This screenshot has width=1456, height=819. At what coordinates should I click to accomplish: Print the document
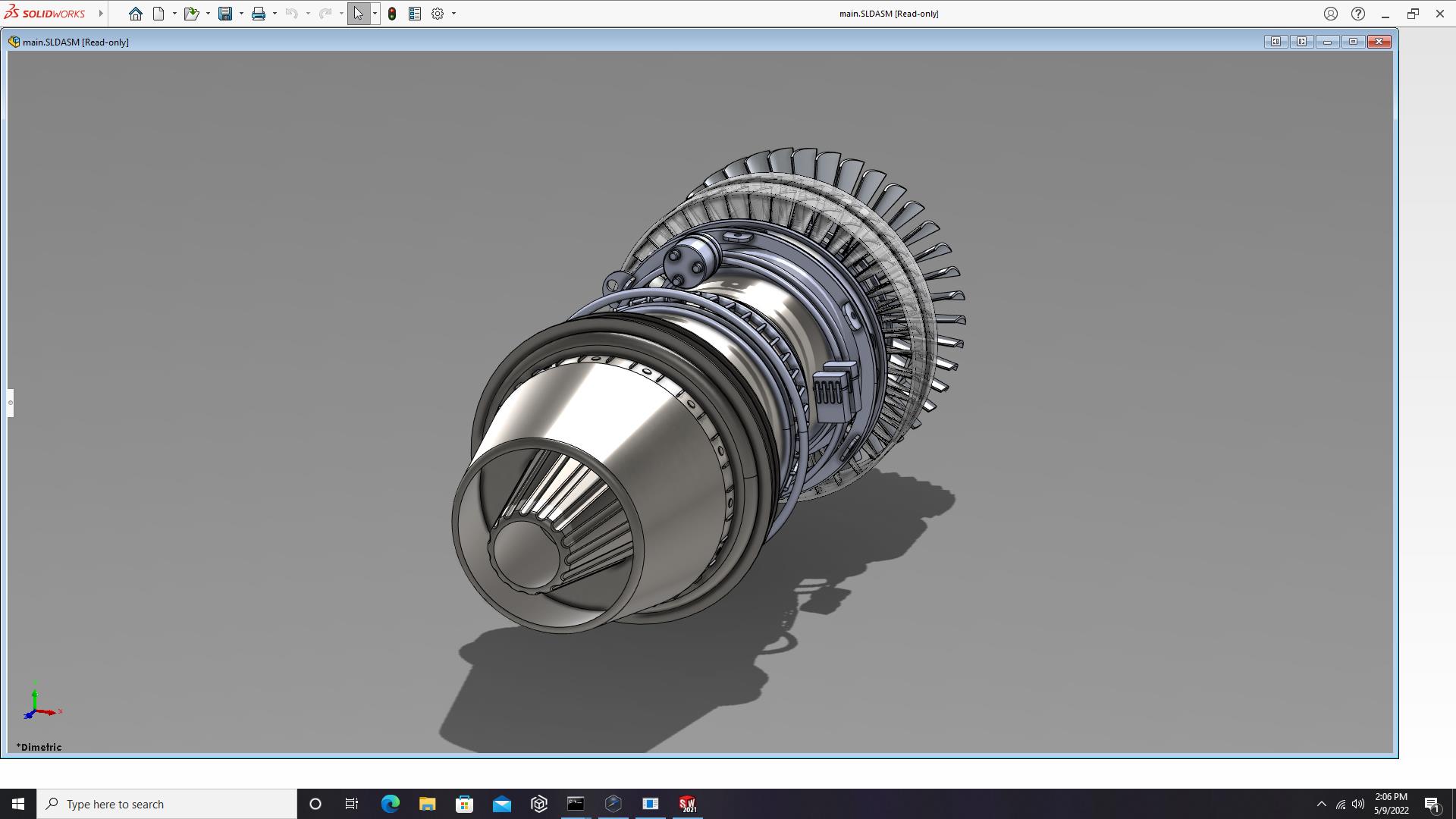(259, 14)
